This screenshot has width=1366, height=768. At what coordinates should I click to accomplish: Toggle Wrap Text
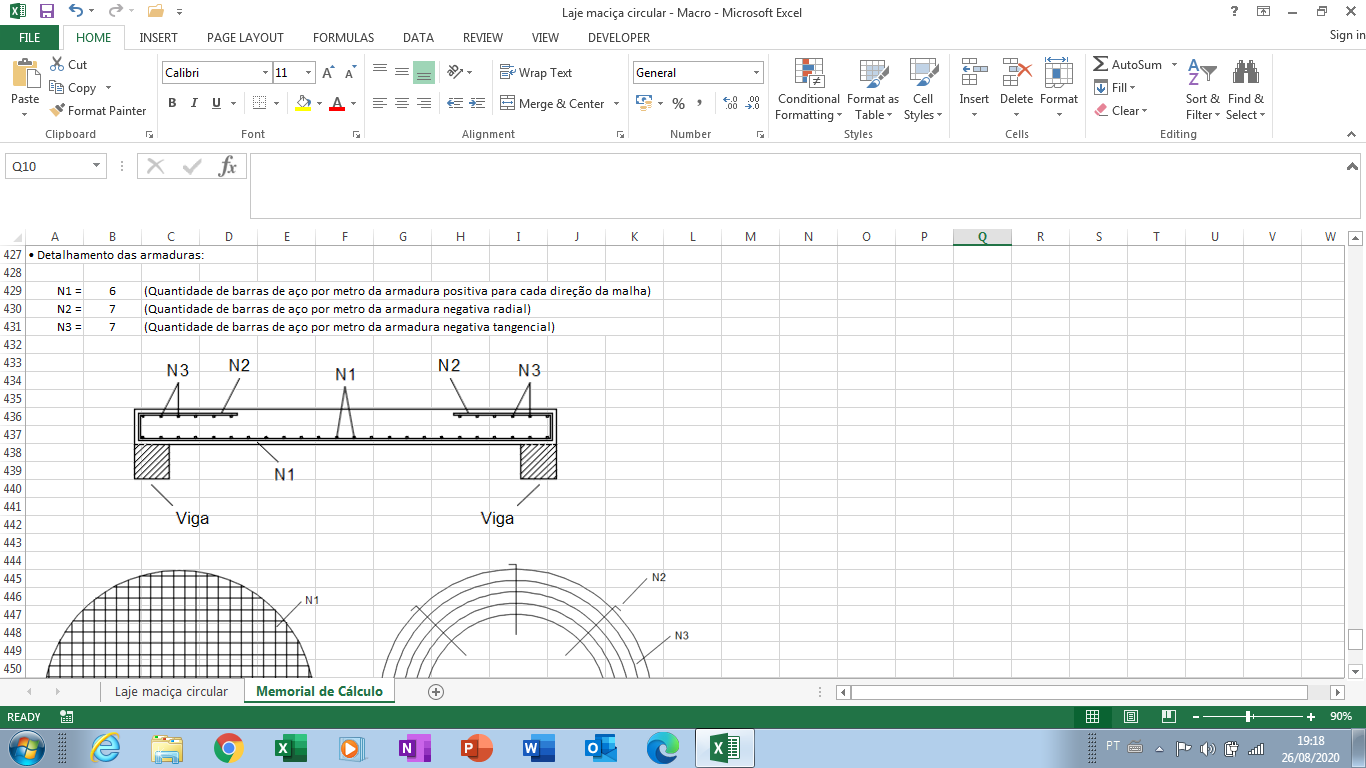click(536, 73)
